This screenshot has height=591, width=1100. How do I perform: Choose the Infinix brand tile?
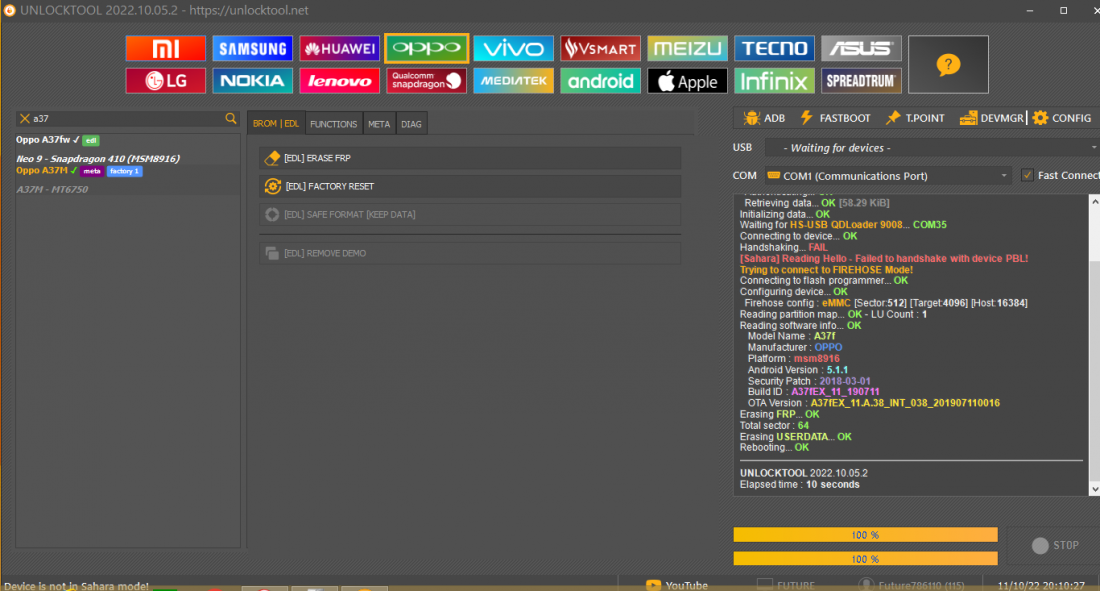pyautogui.click(x=774, y=81)
